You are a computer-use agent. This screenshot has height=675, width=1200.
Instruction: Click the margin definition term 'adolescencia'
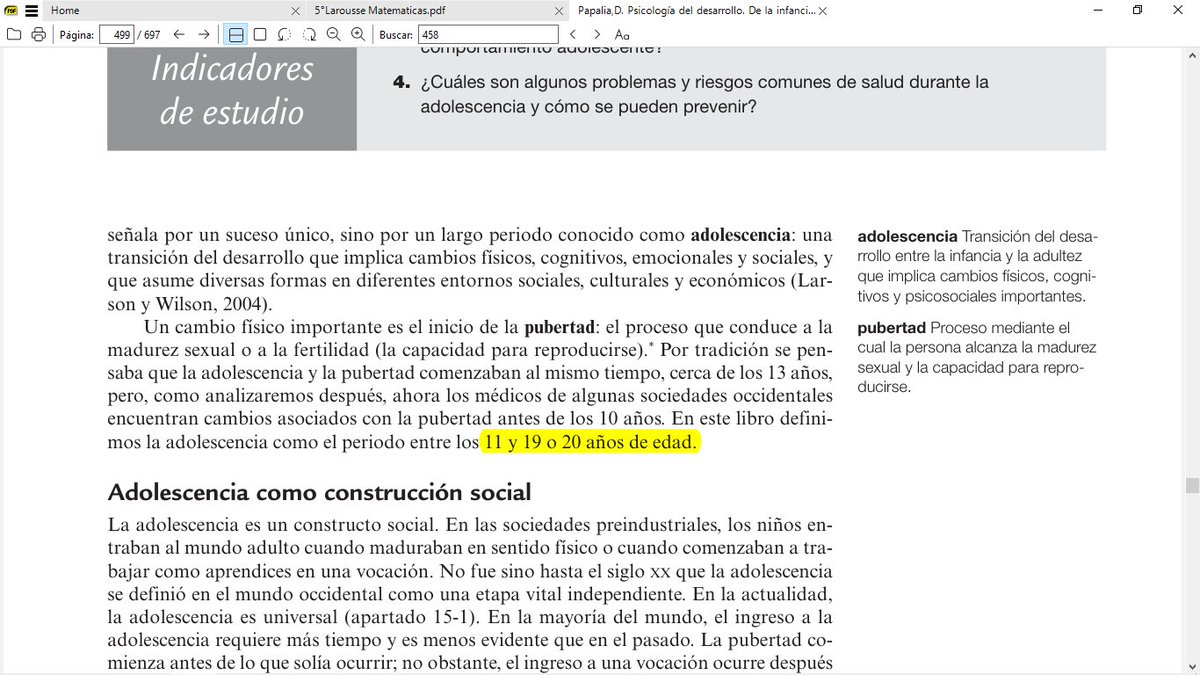(907, 237)
